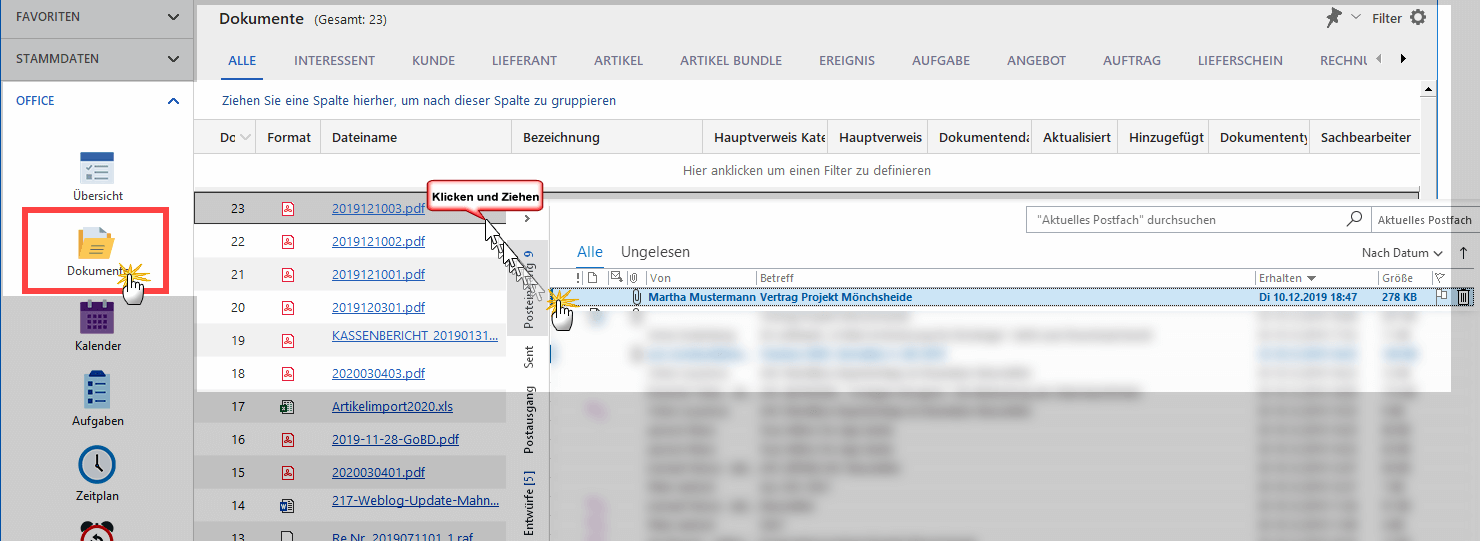Screen dimensions: 1480x541
Task: Open the Aufgaben clipboard icon
Action: click(x=97, y=391)
